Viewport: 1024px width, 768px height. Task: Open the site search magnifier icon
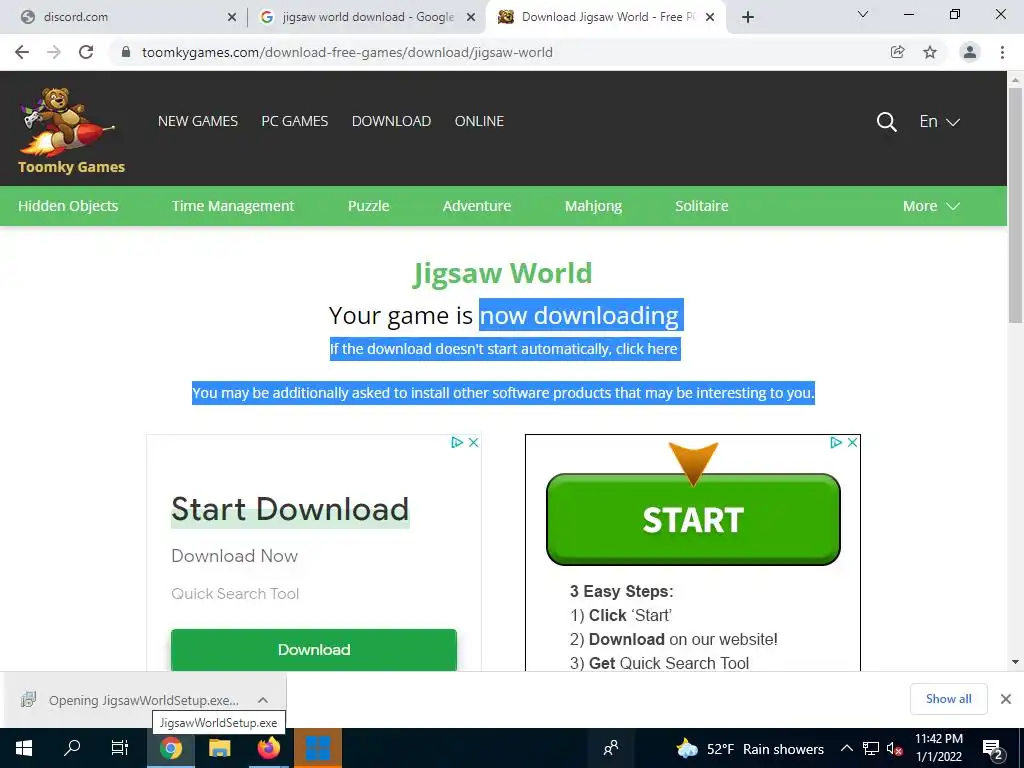pyautogui.click(x=886, y=121)
